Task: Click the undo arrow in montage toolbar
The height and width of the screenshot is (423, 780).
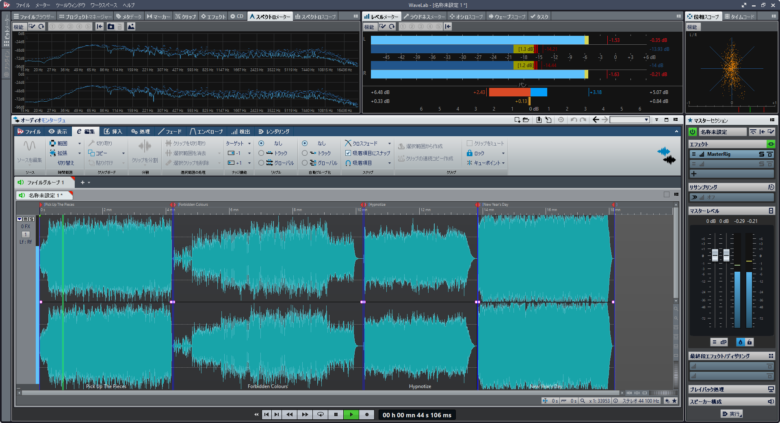Action: pyautogui.click(x=571, y=120)
